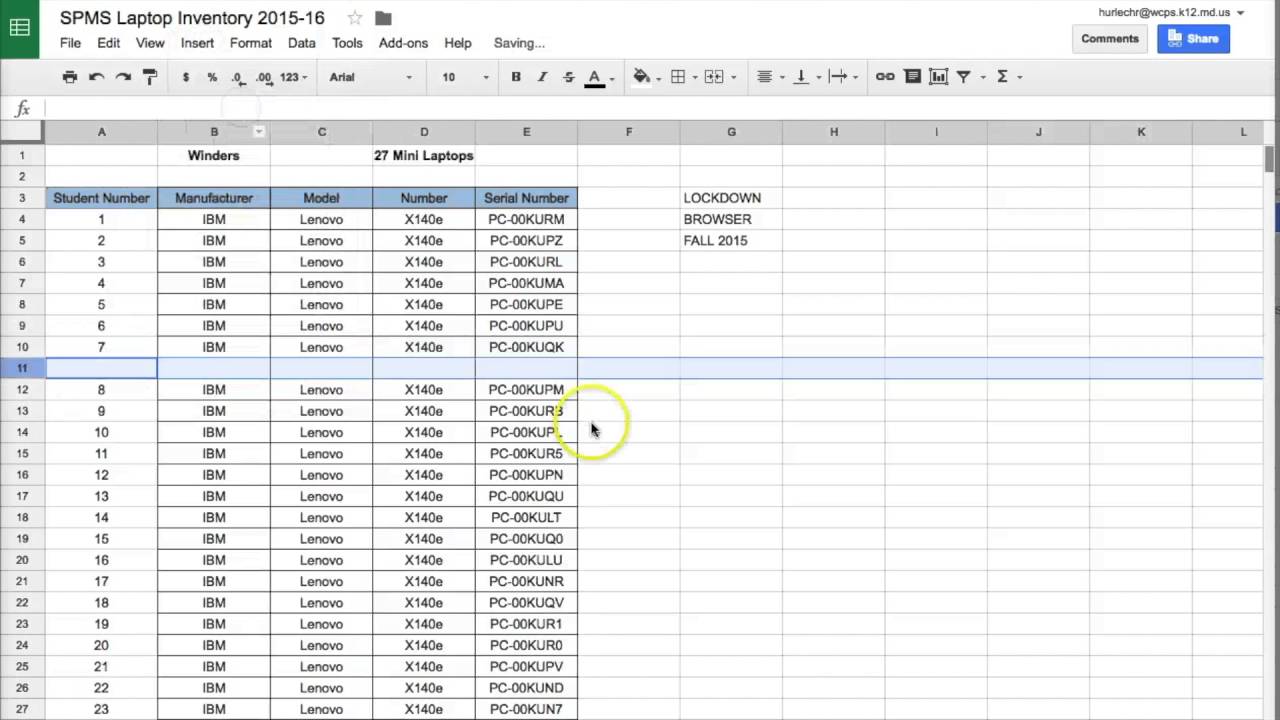Click the Student Number header cell
Viewport: 1280px width, 720px height.
101,198
